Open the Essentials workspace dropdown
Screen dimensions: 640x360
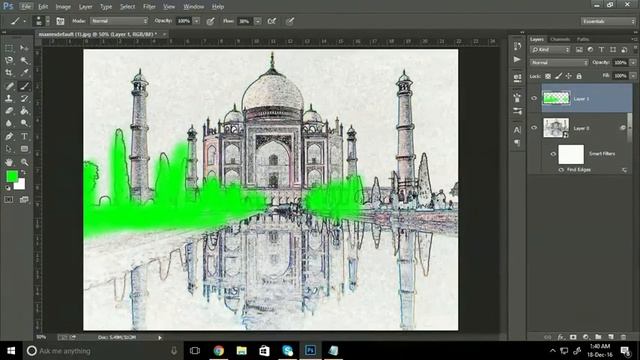(x=608, y=21)
